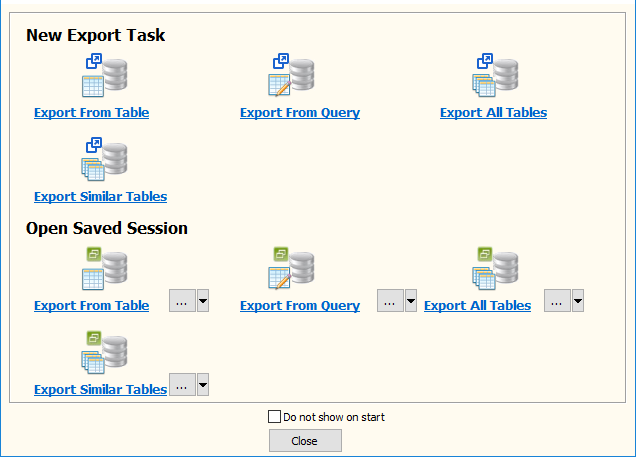This screenshot has width=636, height=457.
Task: Expand recent sessions dropdown for saved Export All Tables
Action: tap(578, 300)
